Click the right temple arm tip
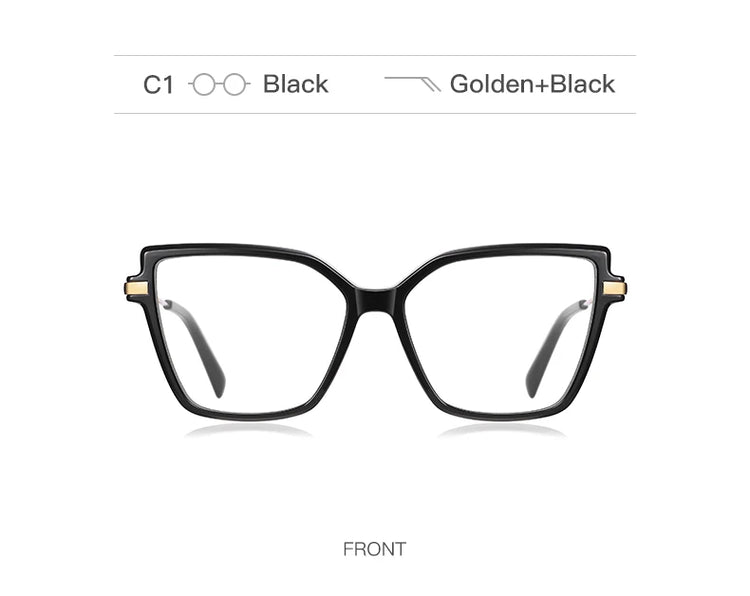750x596 pixels. (x=532, y=386)
